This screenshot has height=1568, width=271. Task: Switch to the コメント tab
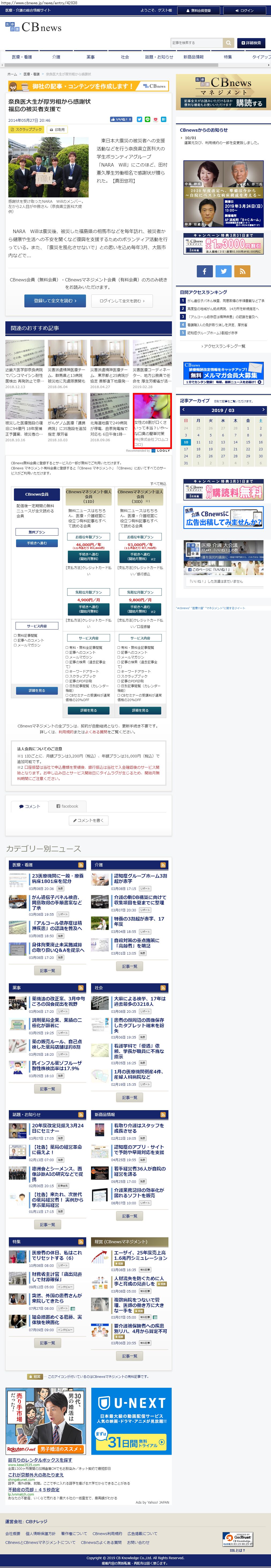coord(29,806)
